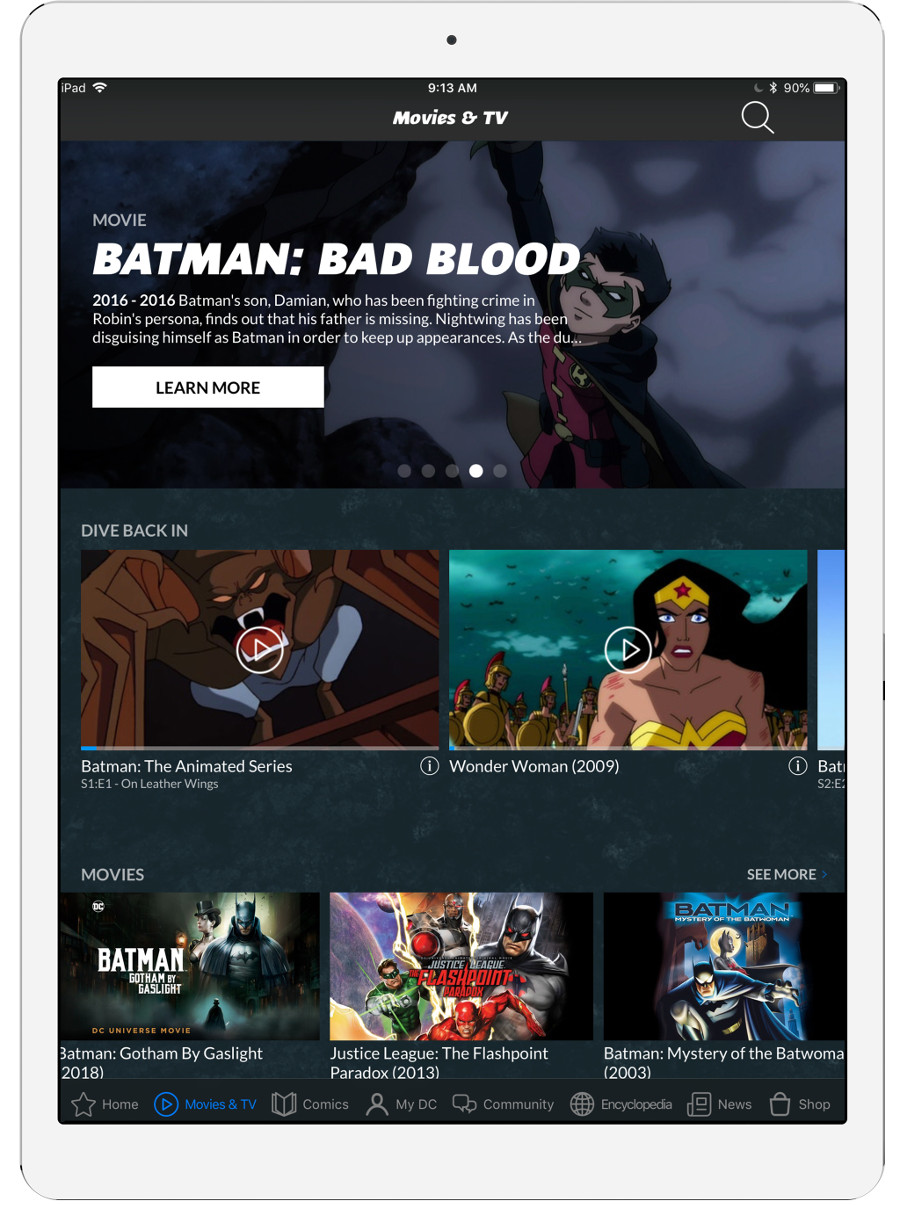The height and width of the screenshot is (1205, 900).
Task: Select the fifth carousel page dot
Action: (x=500, y=471)
